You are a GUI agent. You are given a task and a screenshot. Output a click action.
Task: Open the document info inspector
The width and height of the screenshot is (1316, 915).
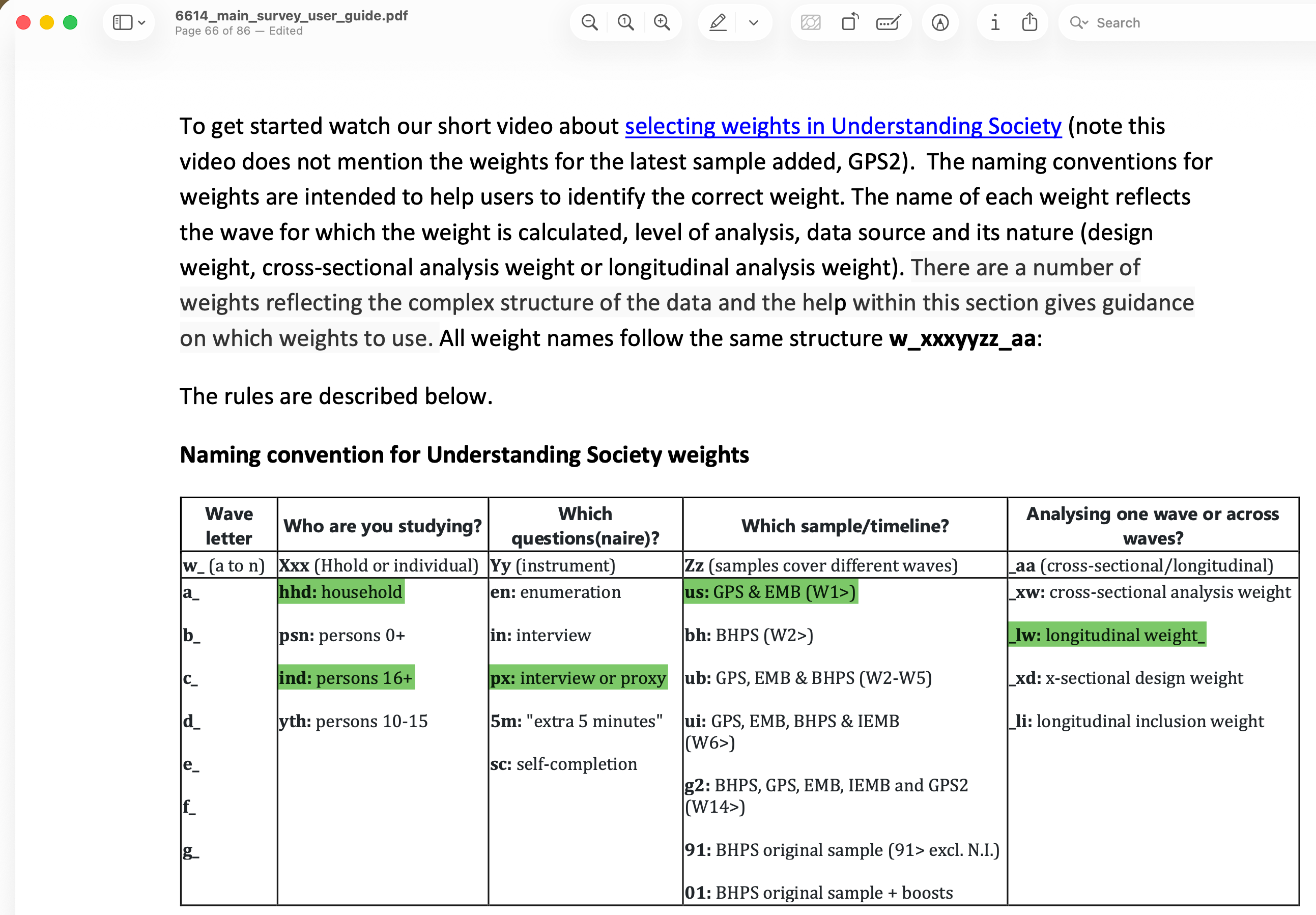995,22
